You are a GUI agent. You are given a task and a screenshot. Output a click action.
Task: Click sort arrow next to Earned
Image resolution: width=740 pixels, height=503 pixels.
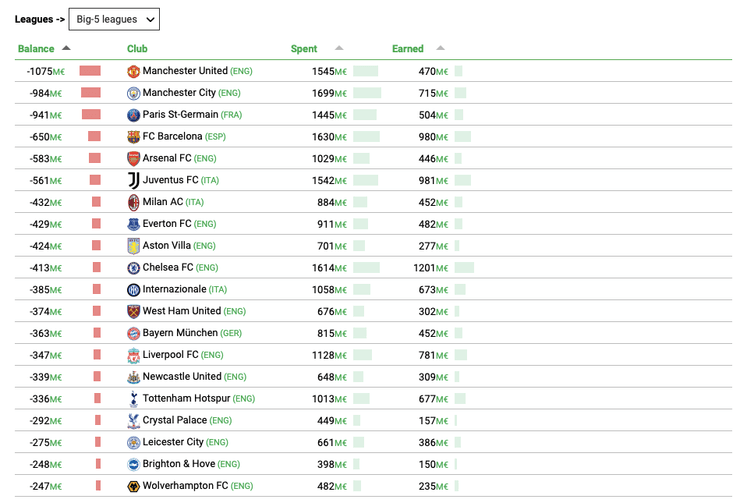440,48
